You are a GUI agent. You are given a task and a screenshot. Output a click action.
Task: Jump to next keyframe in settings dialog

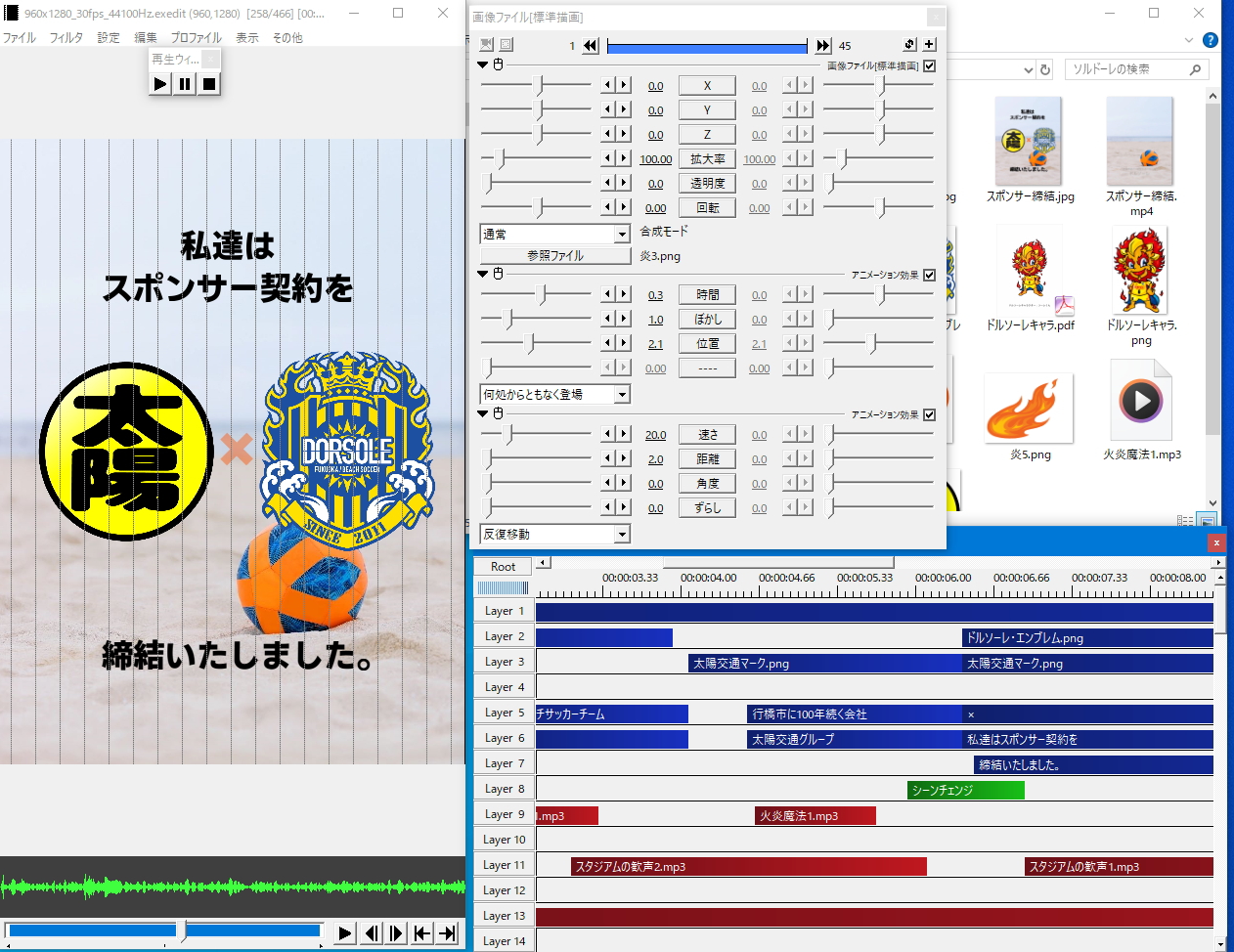[x=823, y=45]
